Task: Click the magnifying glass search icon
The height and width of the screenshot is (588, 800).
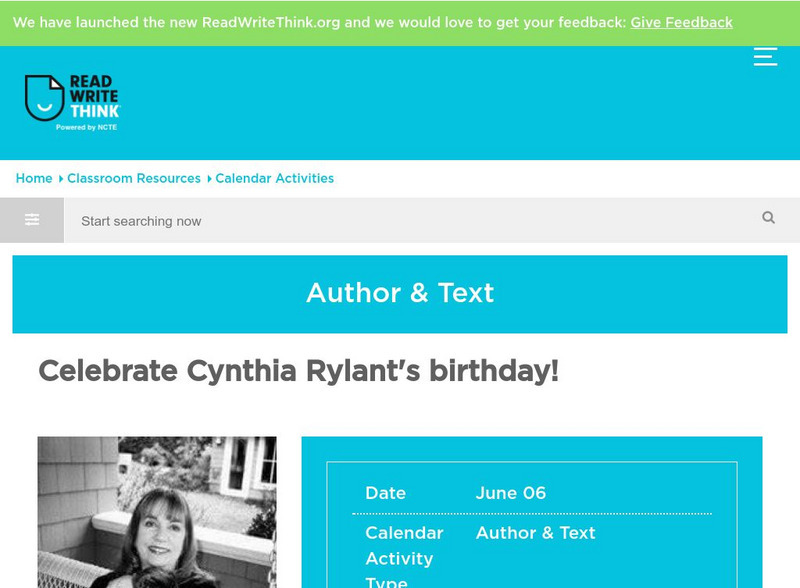Action: [768, 218]
